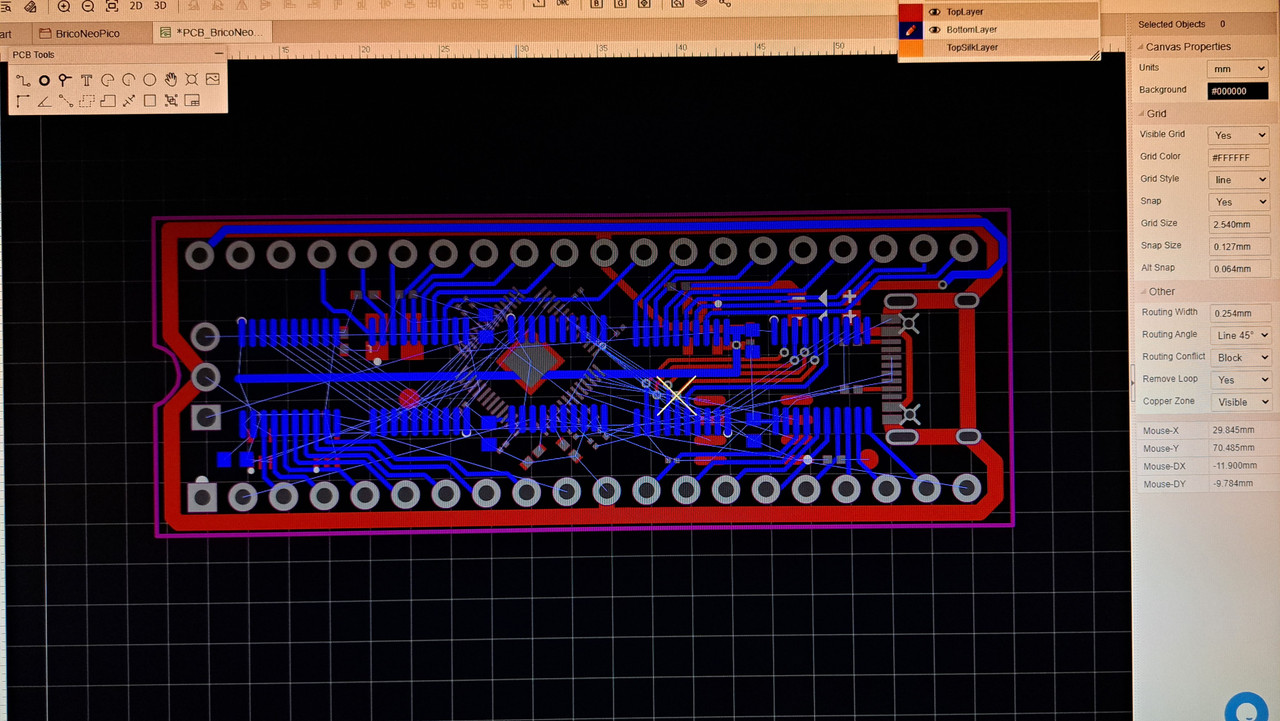This screenshot has height=721, width=1280.
Task: Open the Copper Zone dropdown
Action: 1240,402
